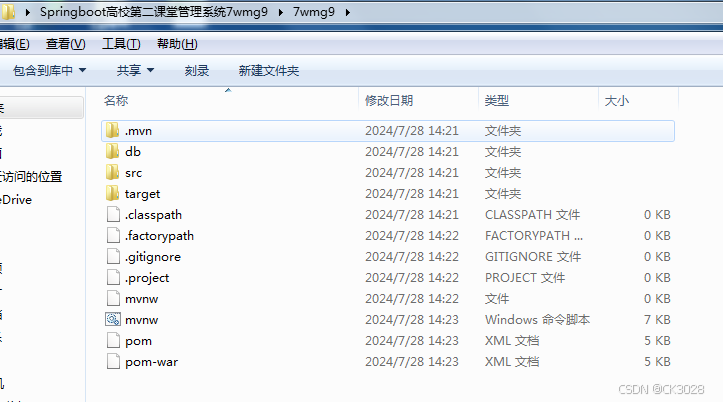
Task: Click the Drive item in navigation pane
Action: point(17,200)
